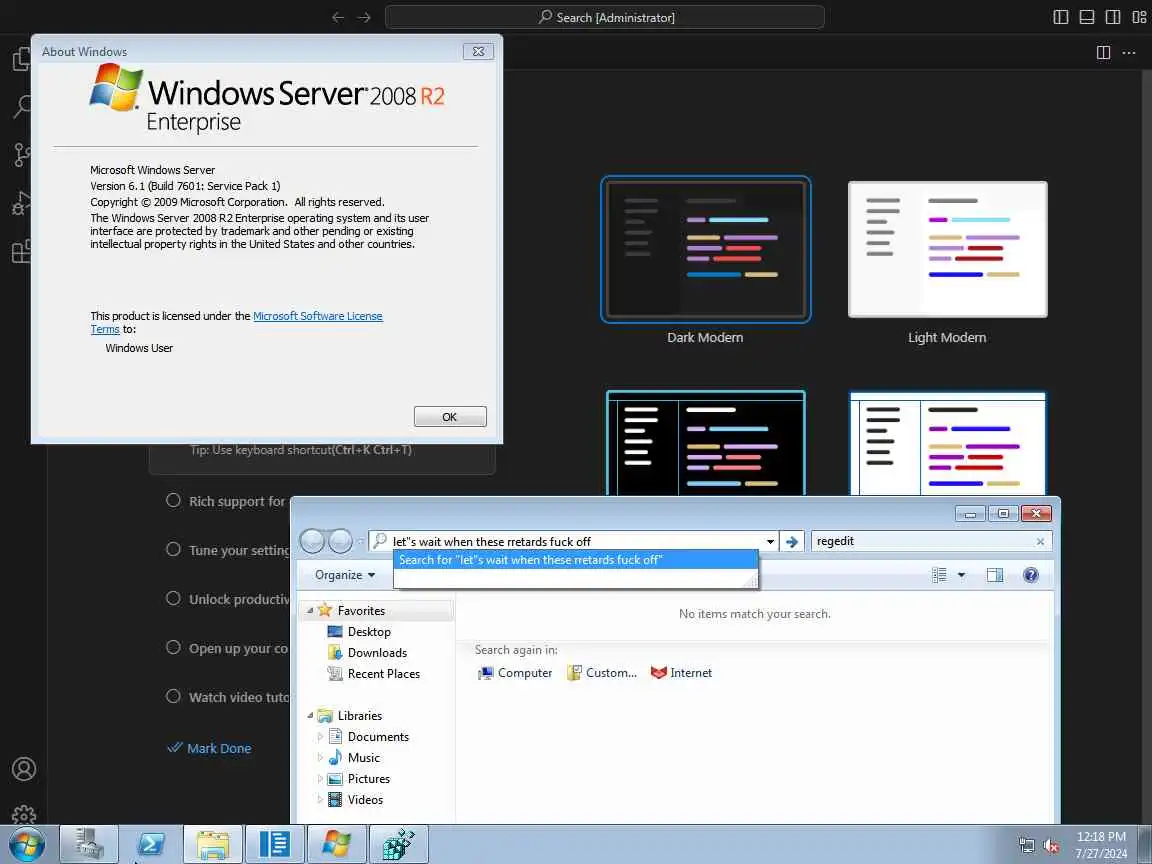Open the Explorer help question mark icon
Image resolution: width=1152 pixels, height=864 pixels.
pos(1031,575)
